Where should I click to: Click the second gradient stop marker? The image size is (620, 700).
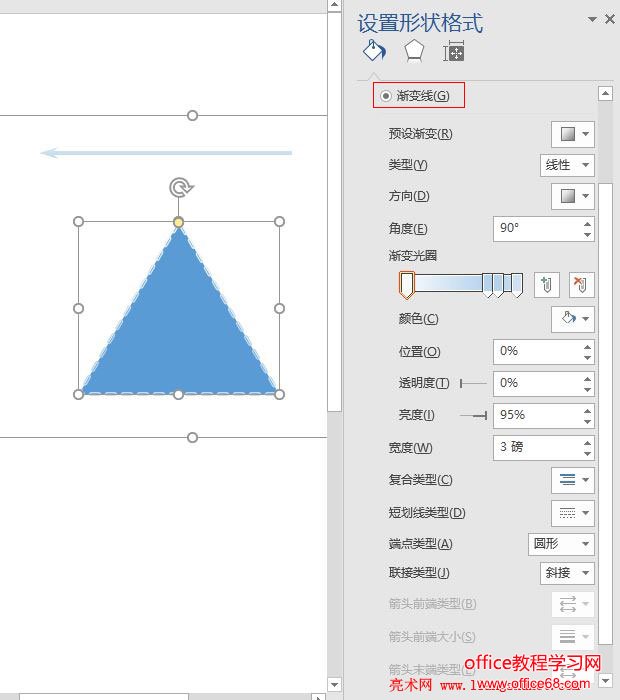click(488, 285)
